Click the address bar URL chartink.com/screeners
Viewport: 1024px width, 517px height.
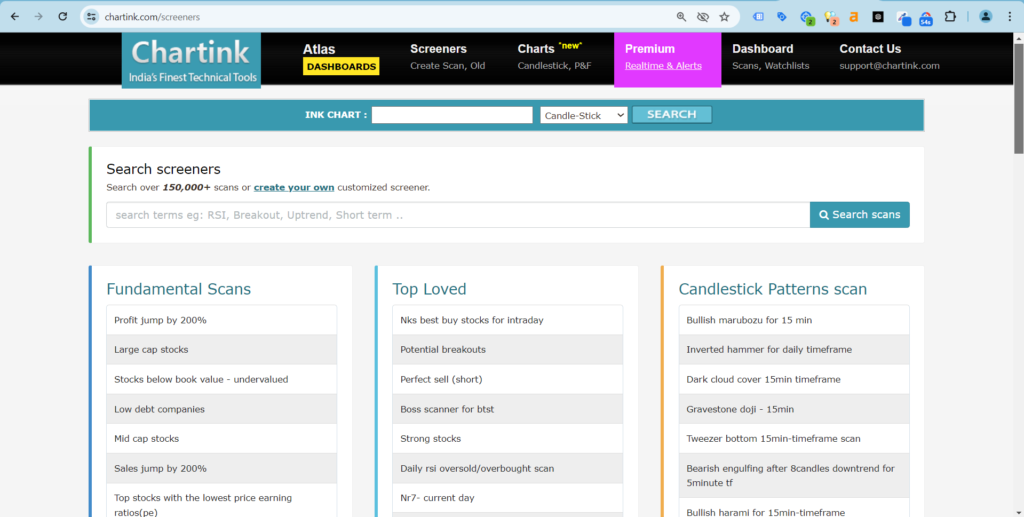tap(152, 17)
